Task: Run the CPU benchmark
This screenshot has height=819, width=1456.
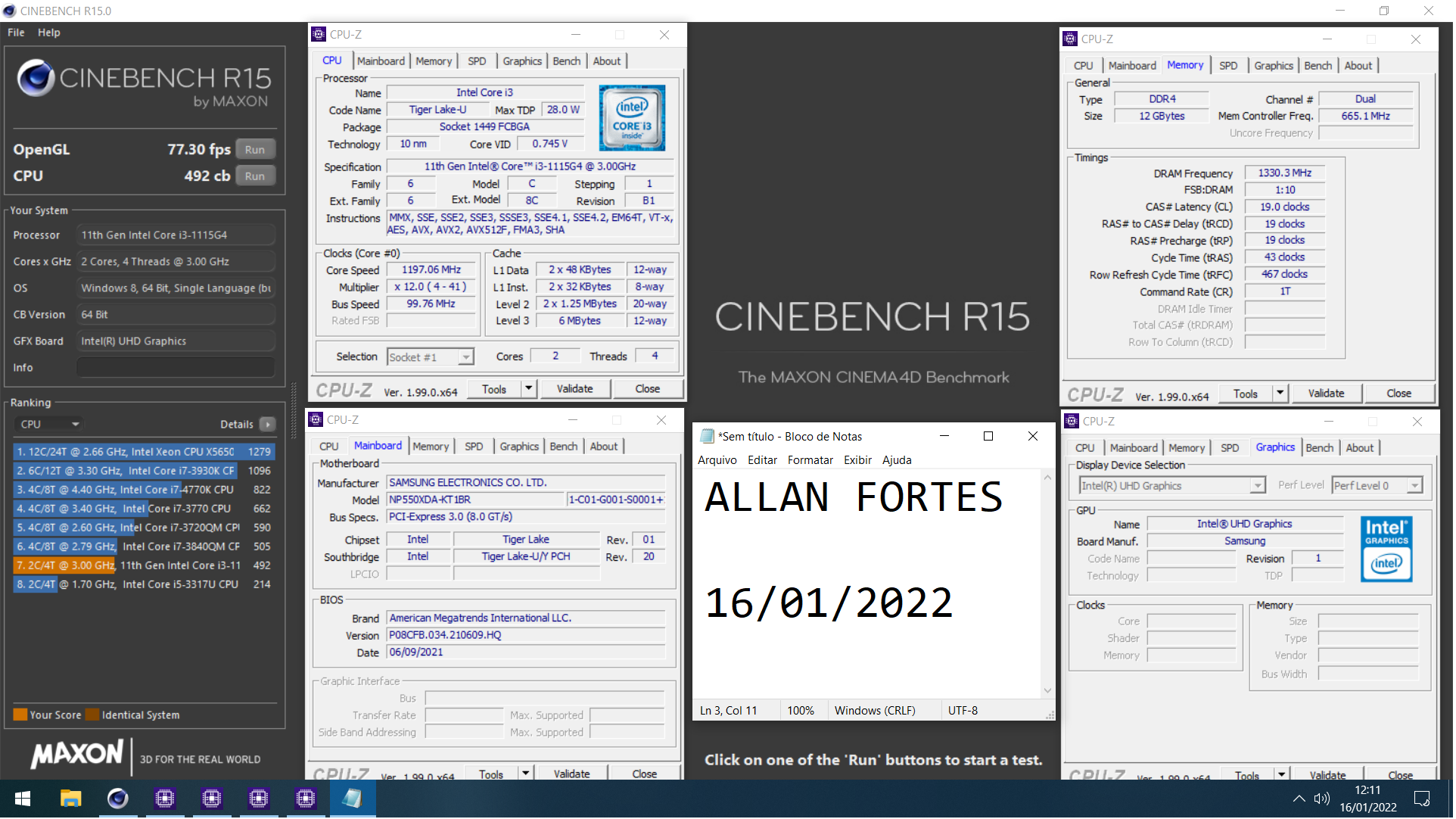Action: point(255,176)
